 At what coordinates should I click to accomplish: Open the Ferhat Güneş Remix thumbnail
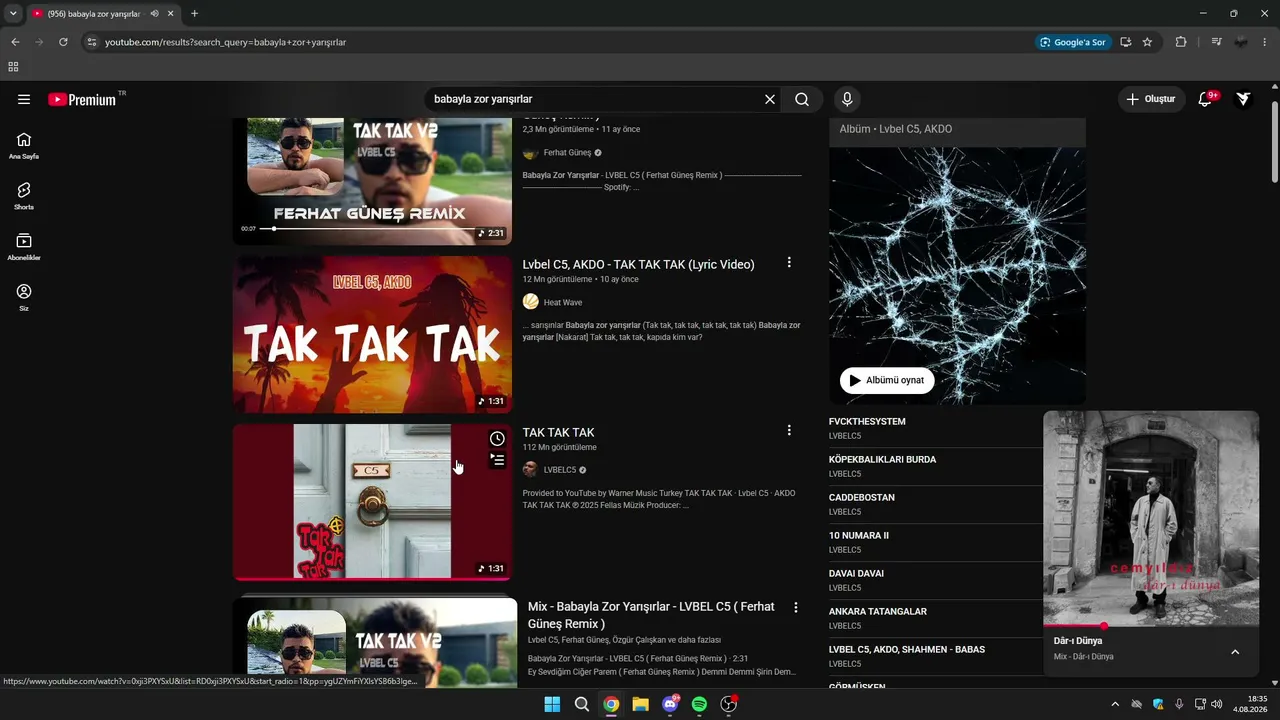point(372,181)
